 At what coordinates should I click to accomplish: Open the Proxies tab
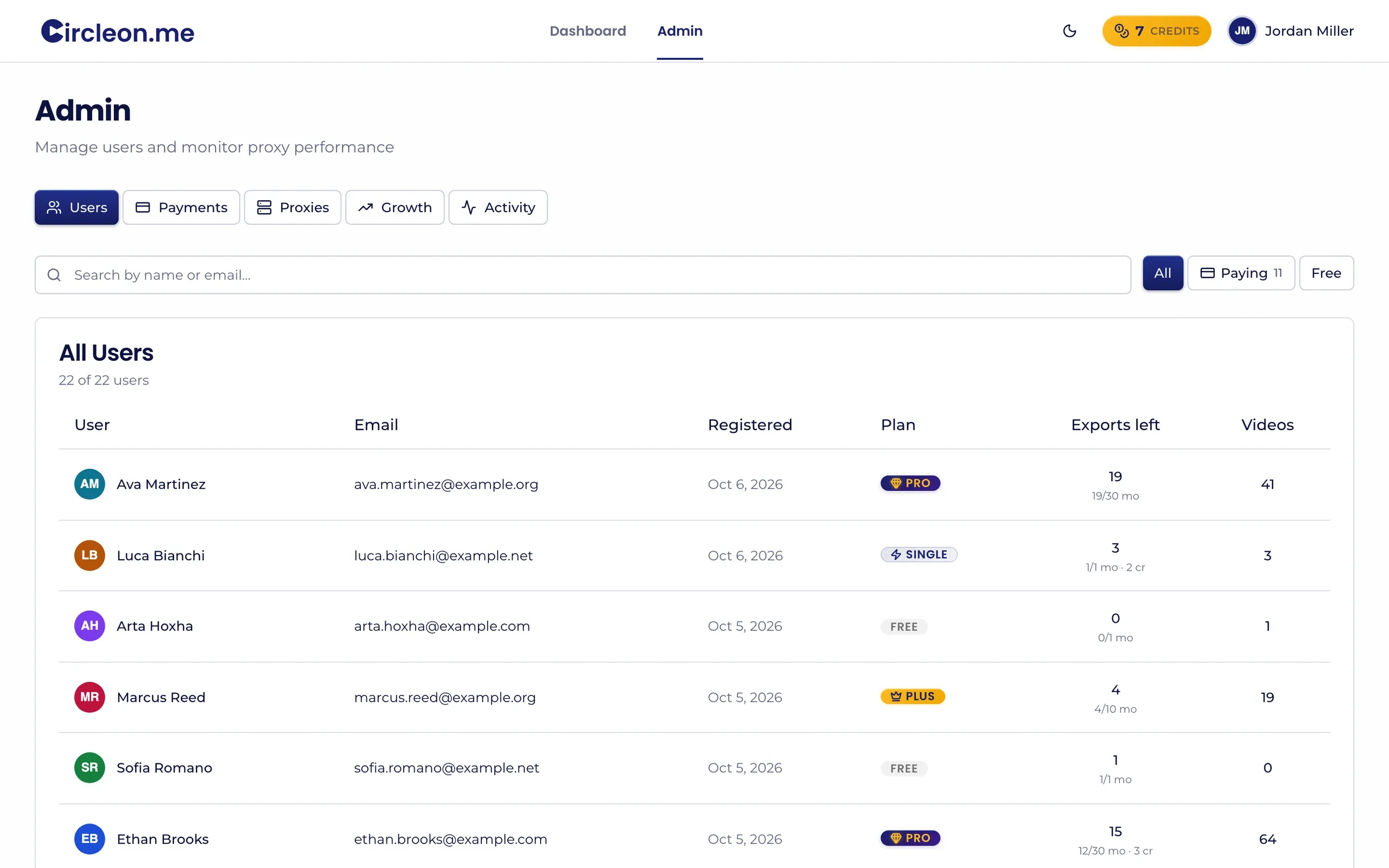tap(293, 207)
